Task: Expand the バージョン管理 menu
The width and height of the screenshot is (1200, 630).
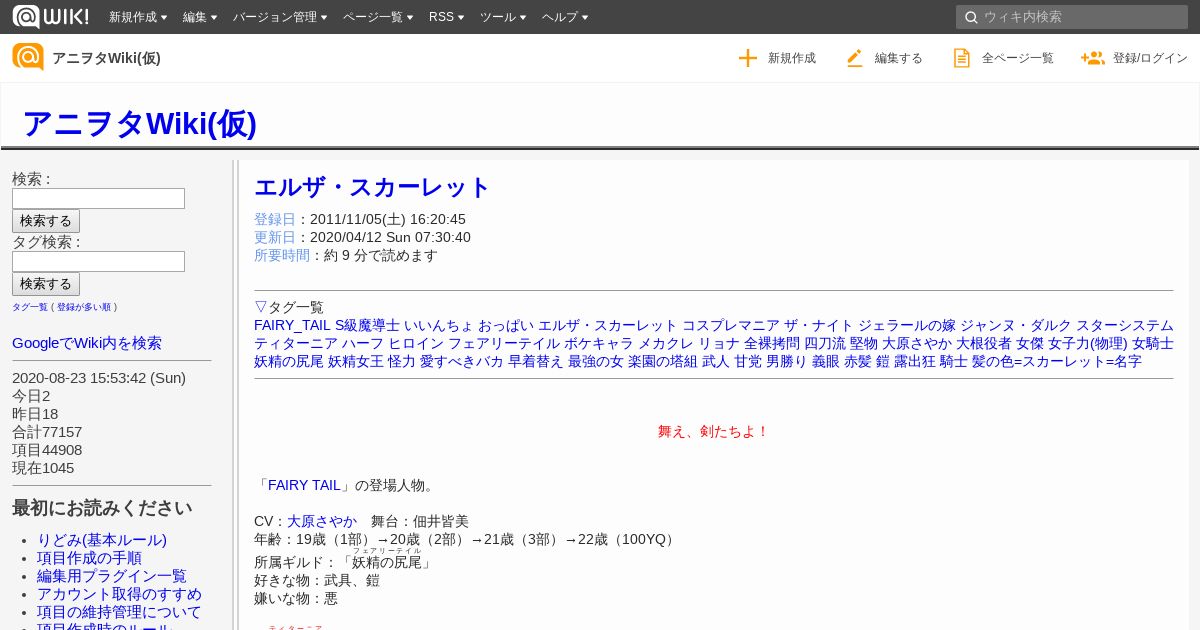Action: coord(280,17)
